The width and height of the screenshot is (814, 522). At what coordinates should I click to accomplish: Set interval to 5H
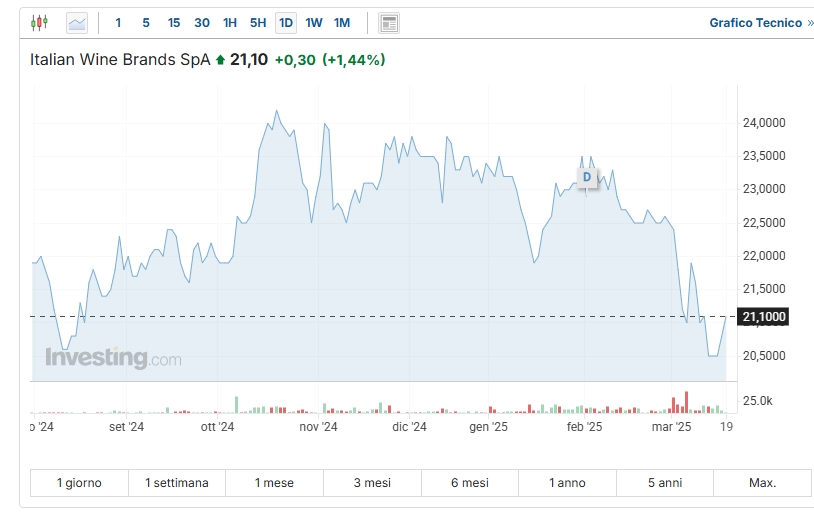pyautogui.click(x=258, y=23)
